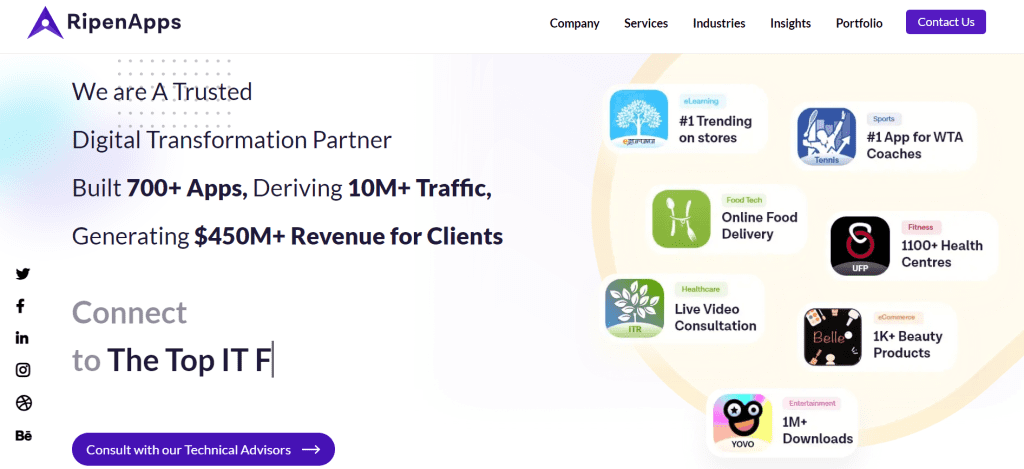Open the Facebook social icon
This screenshot has width=1024, height=469.
coord(21,306)
